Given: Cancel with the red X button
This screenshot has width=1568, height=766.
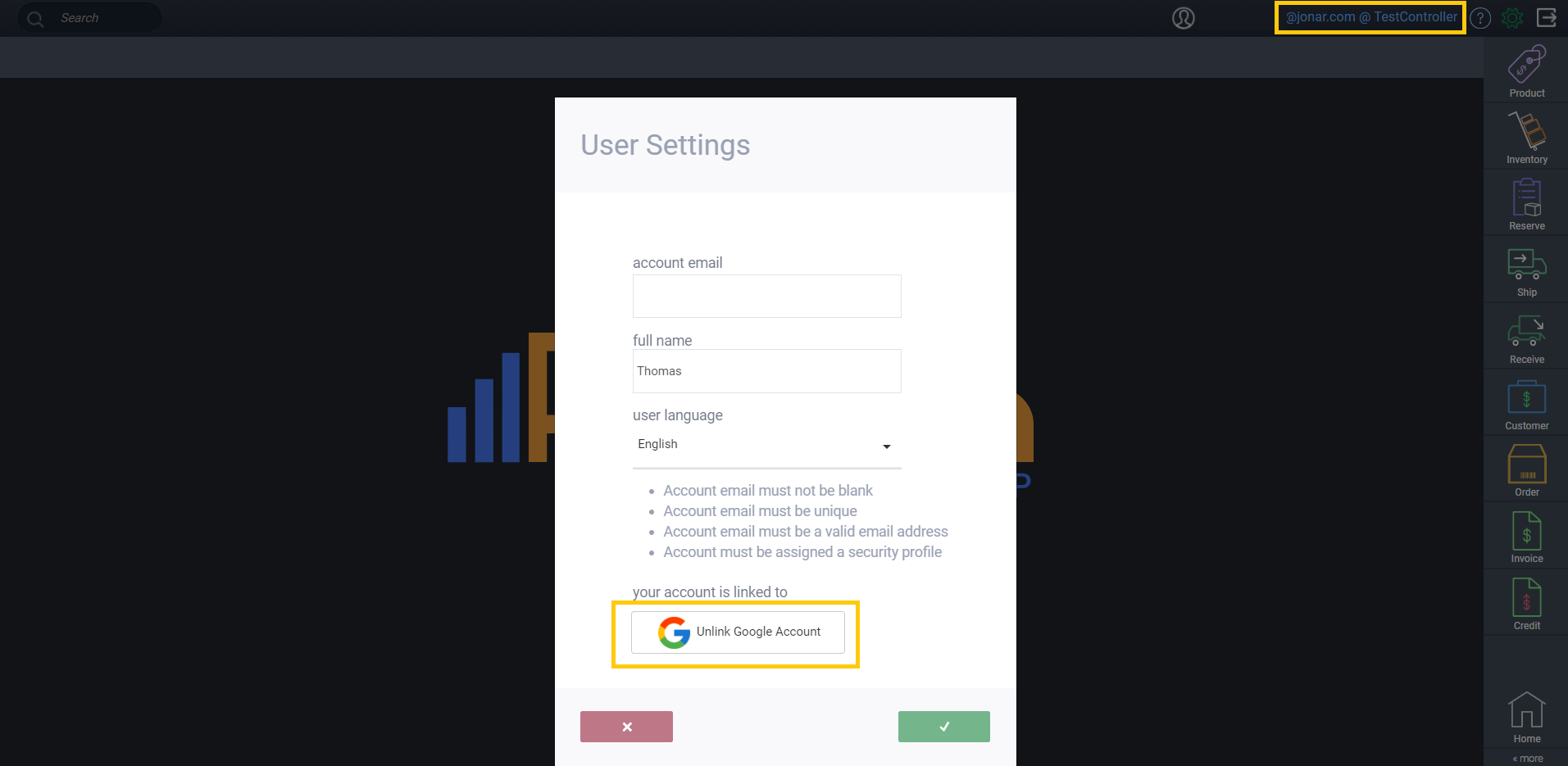Looking at the screenshot, I should (626, 727).
